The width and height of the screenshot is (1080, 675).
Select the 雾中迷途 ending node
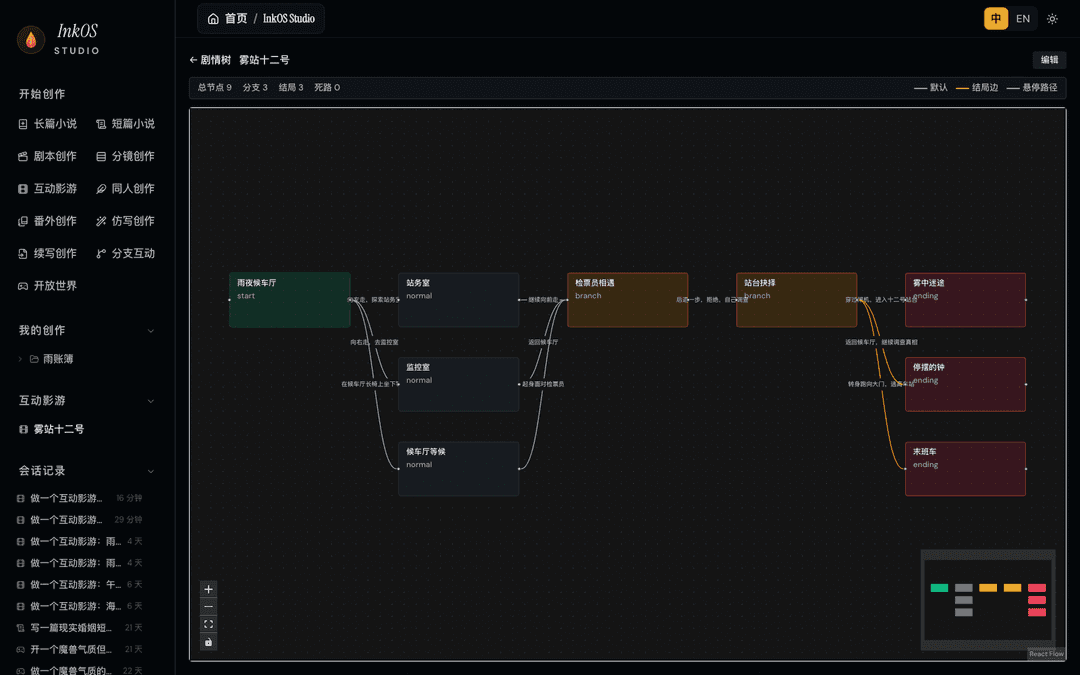[965, 300]
